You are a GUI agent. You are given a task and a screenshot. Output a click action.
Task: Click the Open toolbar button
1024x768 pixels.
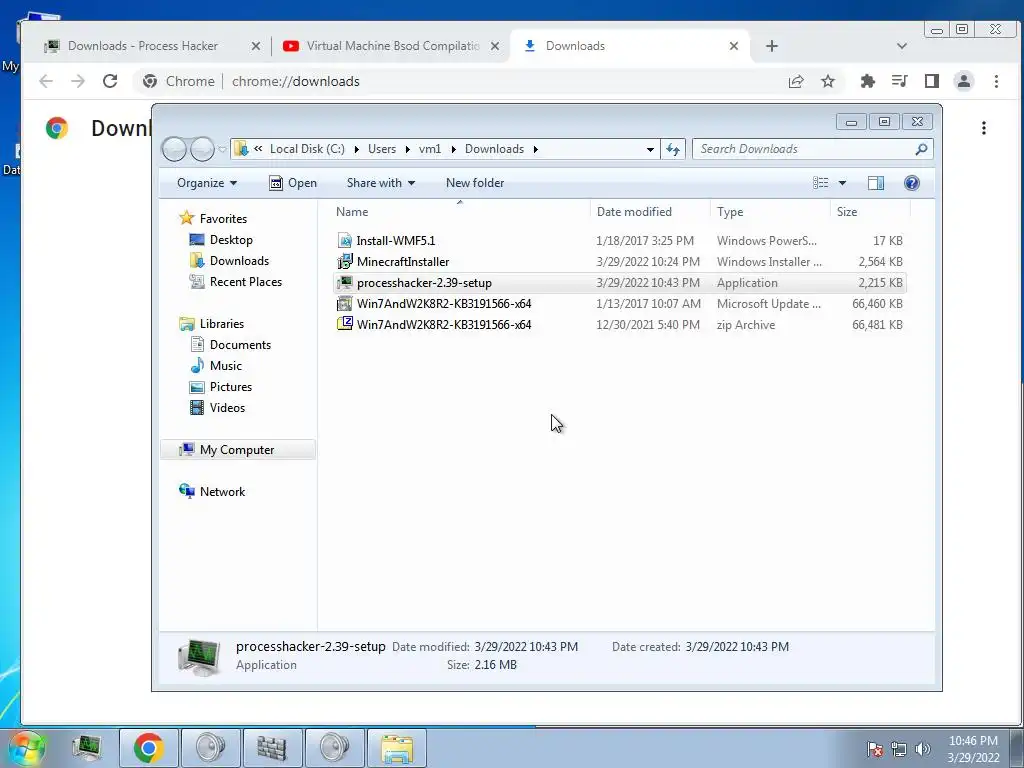click(x=293, y=183)
